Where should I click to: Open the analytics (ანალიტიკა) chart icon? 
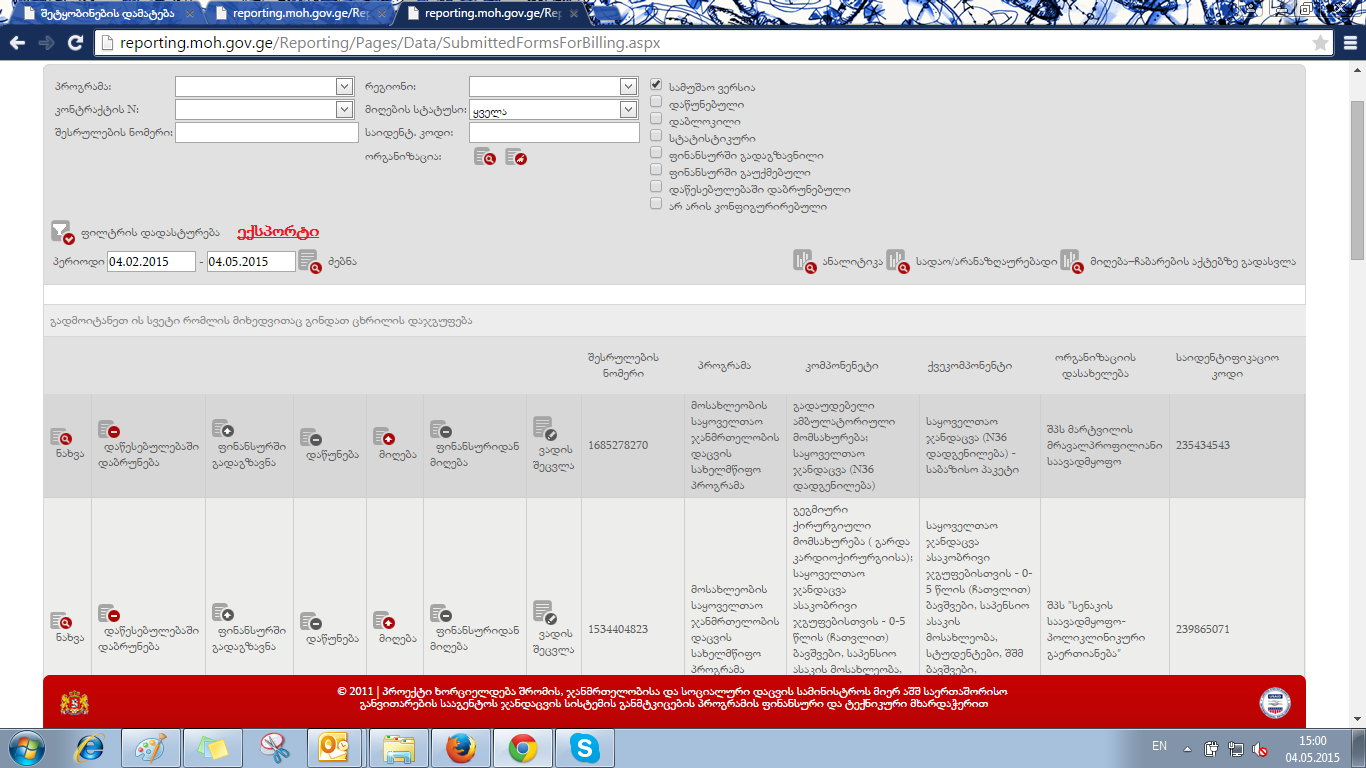coord(804,261)
